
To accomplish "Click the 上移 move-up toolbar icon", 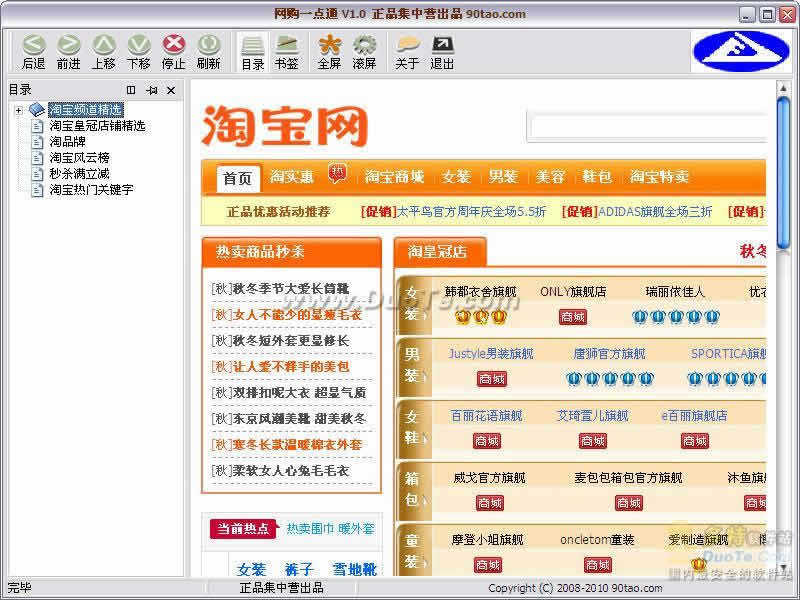I will 104,52.
